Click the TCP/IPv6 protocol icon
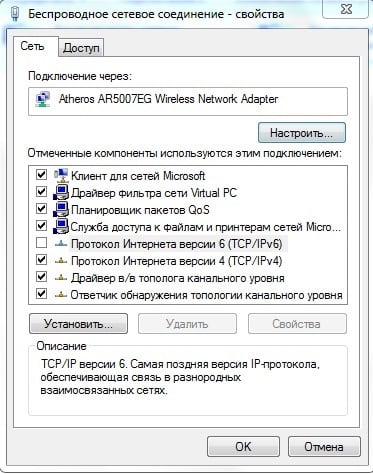 61,244
